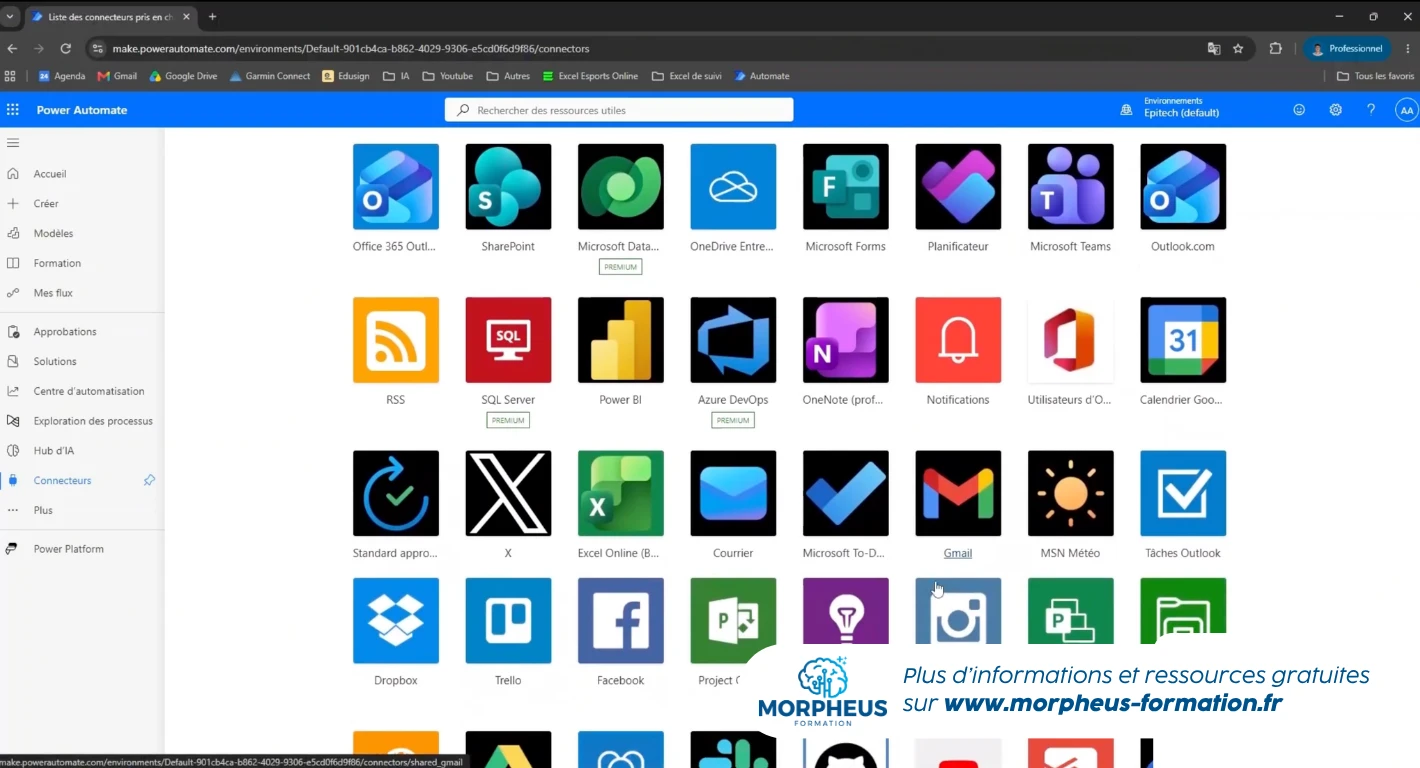Choose the Microsoft Teams connector
The height and width of the screenshot is (768, 1420).
[x=1071, y=187]
